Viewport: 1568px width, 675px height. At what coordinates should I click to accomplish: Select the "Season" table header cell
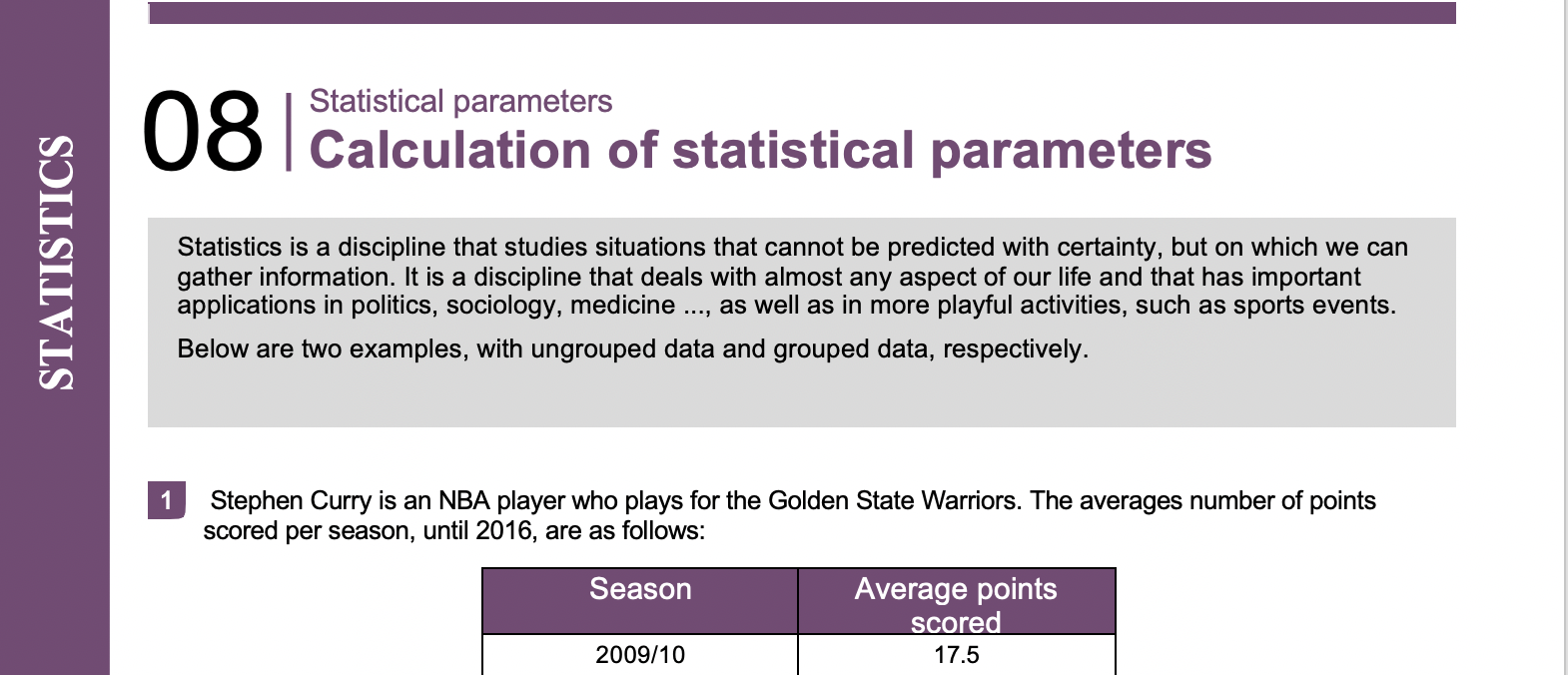[x=640, y=590]
